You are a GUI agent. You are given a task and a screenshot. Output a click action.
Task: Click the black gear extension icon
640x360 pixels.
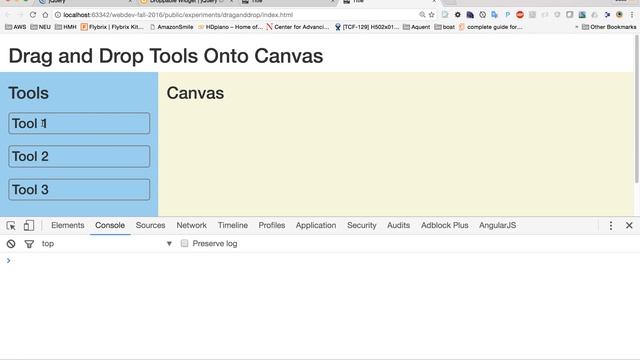click(x=458, y=15)
